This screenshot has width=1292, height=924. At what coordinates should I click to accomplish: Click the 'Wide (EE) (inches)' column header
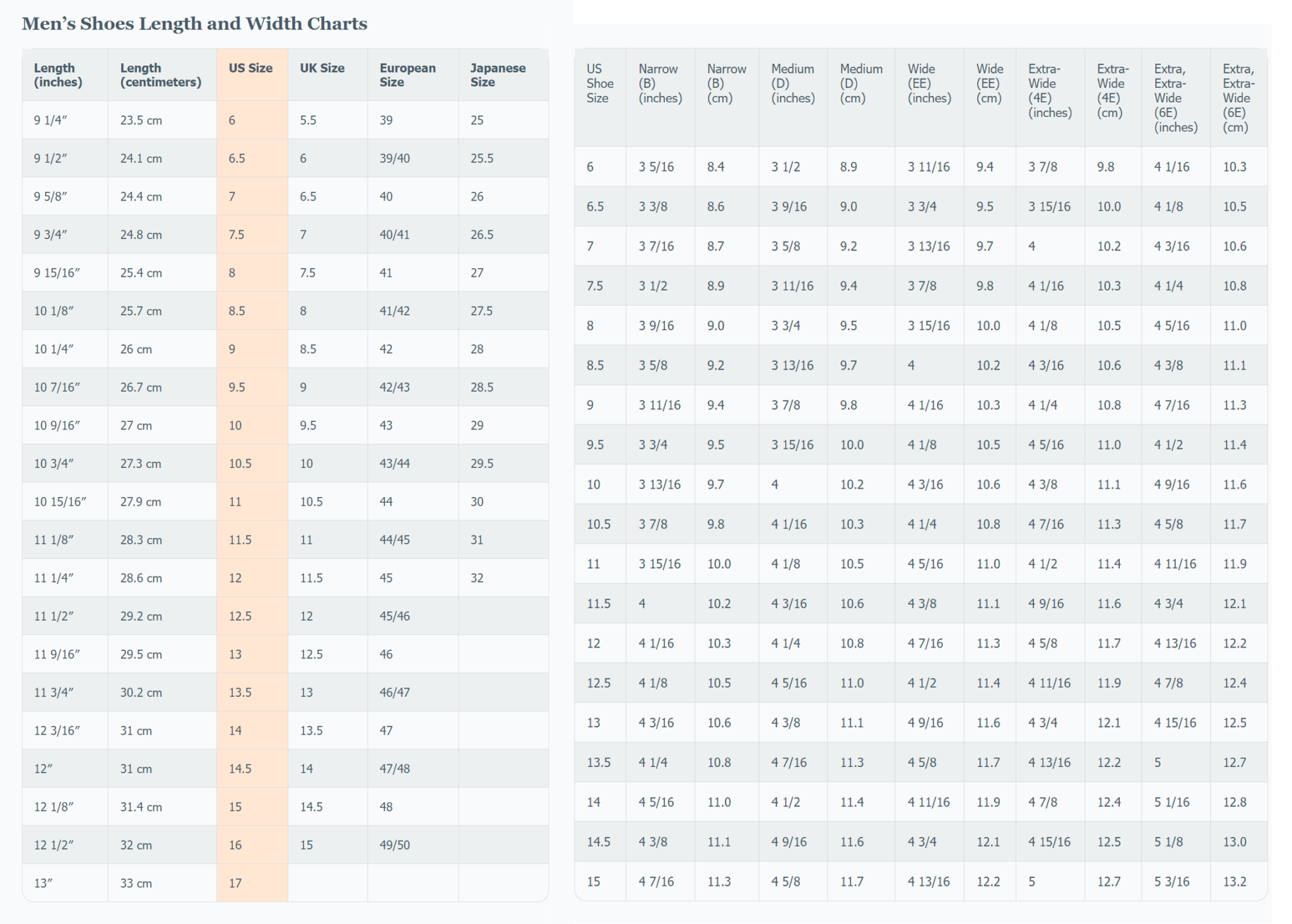tap(929, 83)
